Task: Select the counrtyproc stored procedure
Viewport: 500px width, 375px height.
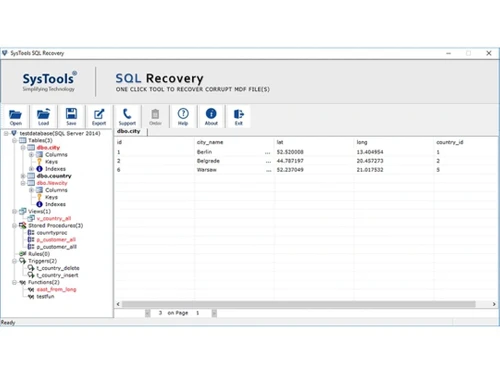Action: point(52,233)
